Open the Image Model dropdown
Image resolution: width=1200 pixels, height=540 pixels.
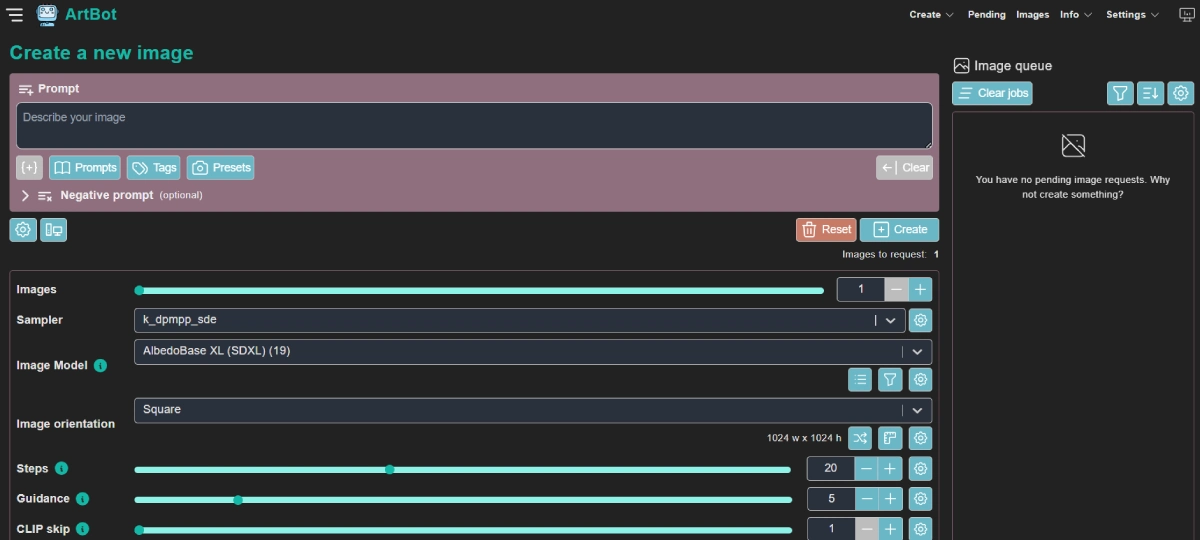coord(532,351)
